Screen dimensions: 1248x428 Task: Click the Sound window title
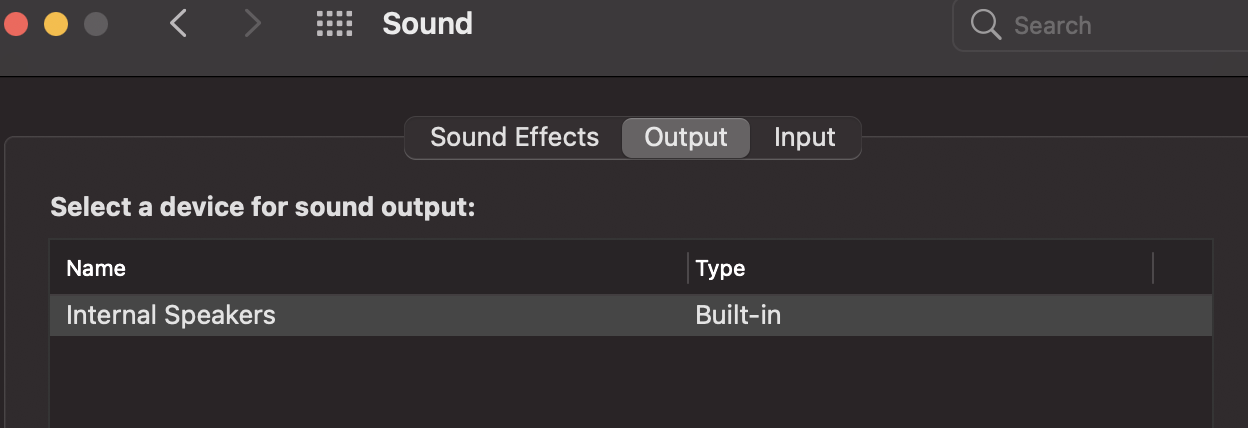coord(427,24)
